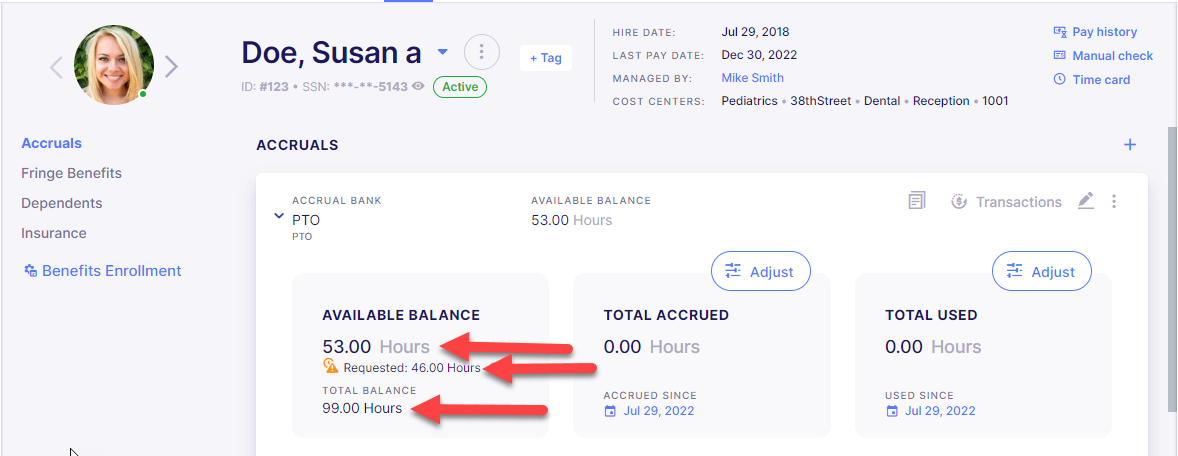Select Dependents in the side menu
This screenshot has width=1178, height=456.
(62, 204)
